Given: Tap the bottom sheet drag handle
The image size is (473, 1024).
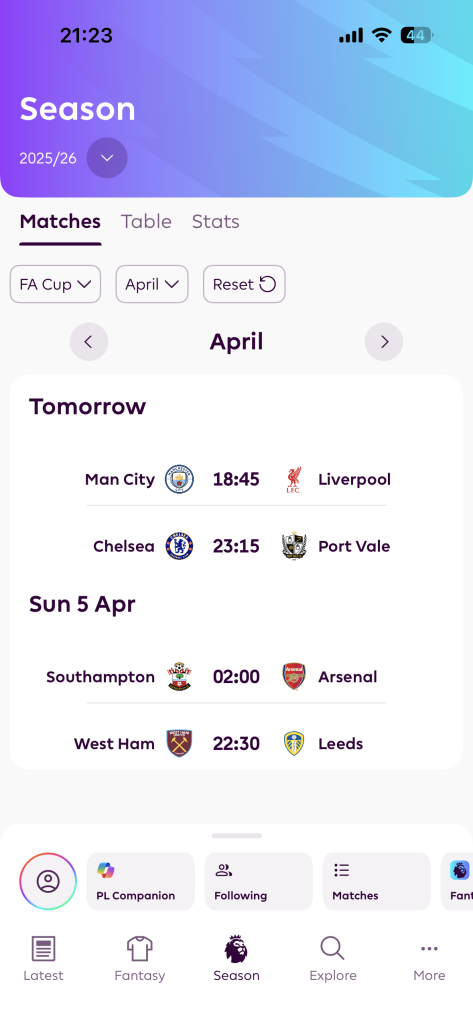Looking at the screenshot, I should click(x=236, y=835).
